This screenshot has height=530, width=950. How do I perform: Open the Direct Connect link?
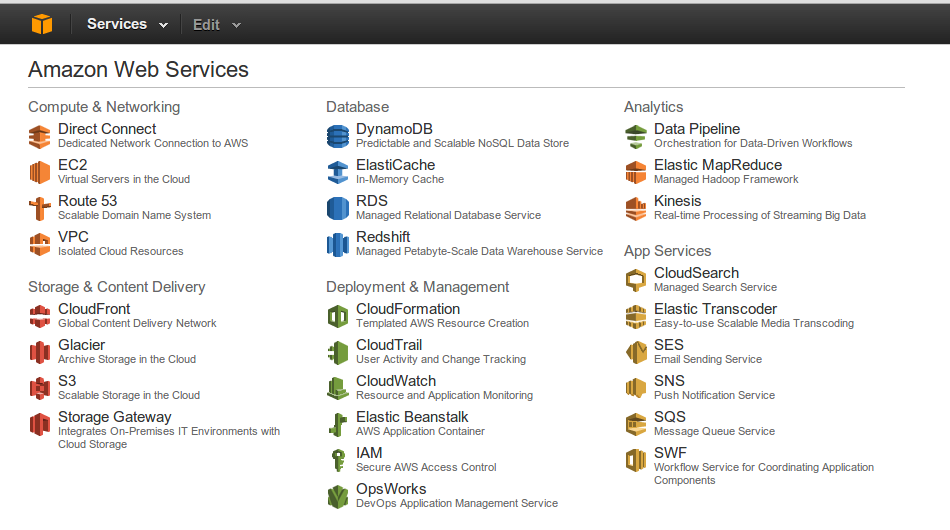pos(107,129)
